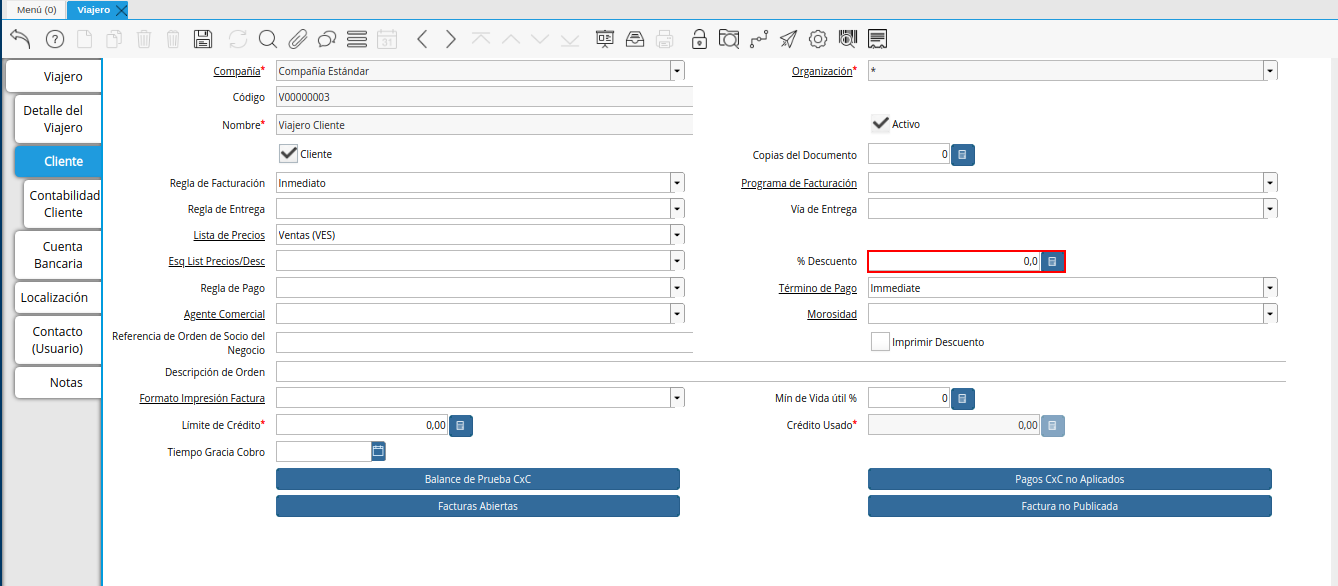This screenshot has width=1338, height=586.
Task: Enable the Imprimir Descuento checkbox
Action: pos(880,342)
